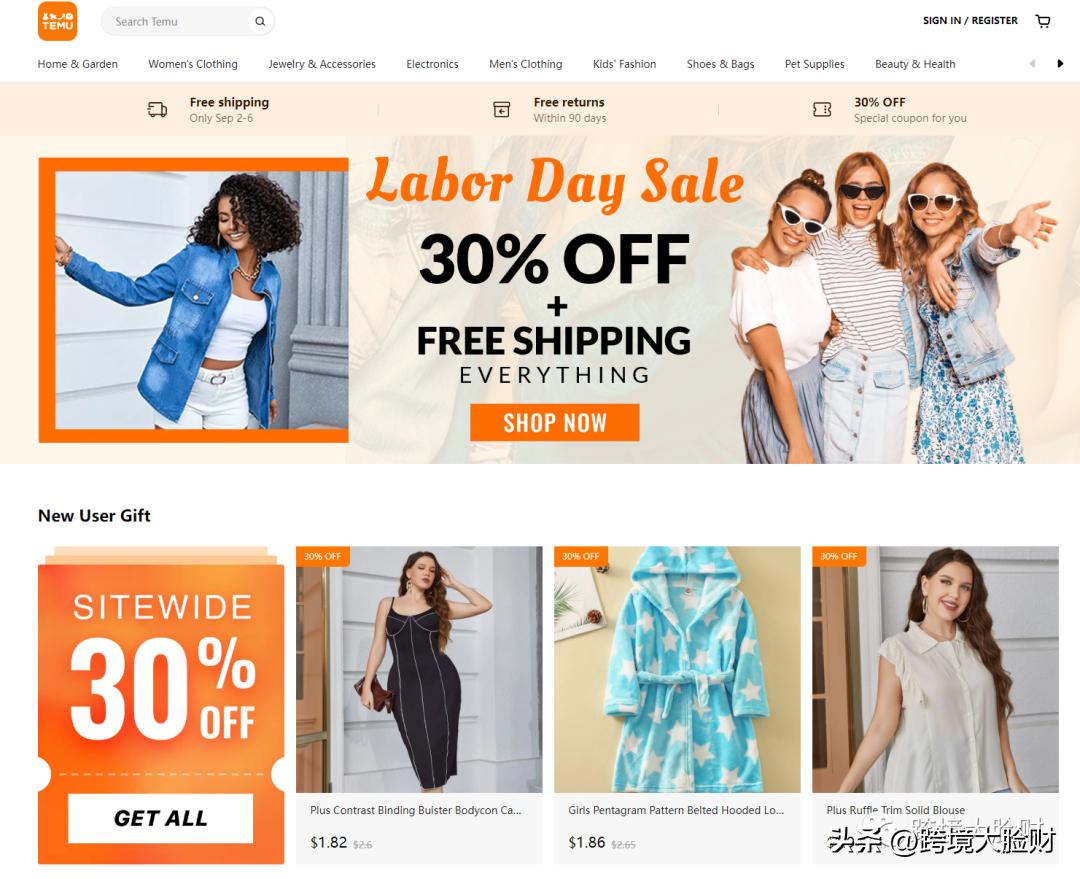This screenshot has height=879, width=1080.
Task: Click the free returns box icon
Action: coord(501,109)
